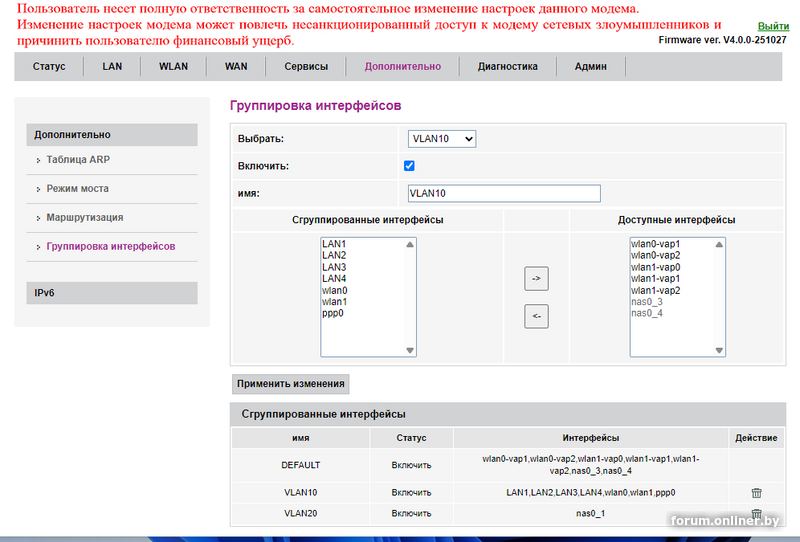
Task: Click grouped list scrollbar down arrow
Action: coord(410,350)
